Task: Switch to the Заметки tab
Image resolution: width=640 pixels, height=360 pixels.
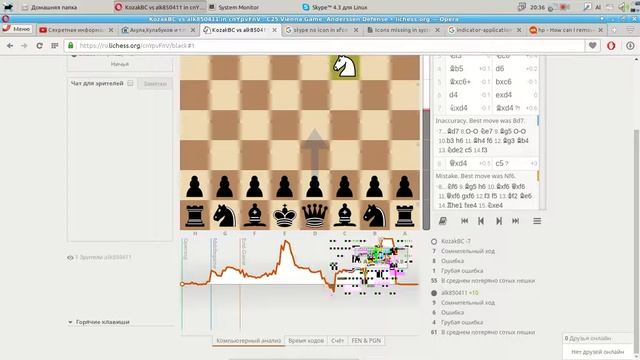Action: click(155, 84)
